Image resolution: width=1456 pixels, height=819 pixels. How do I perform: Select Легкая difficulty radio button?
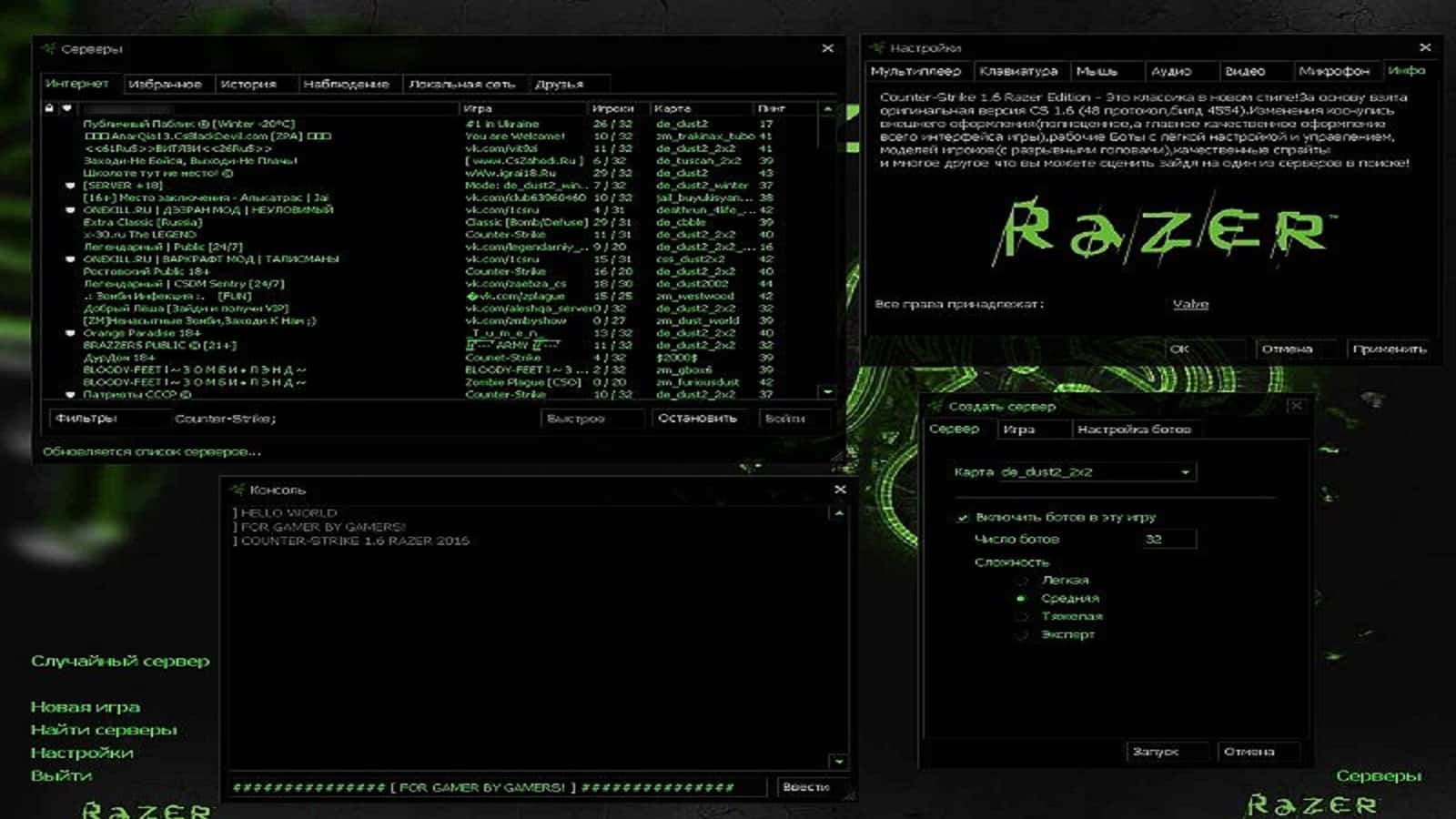click(1021, 580)
